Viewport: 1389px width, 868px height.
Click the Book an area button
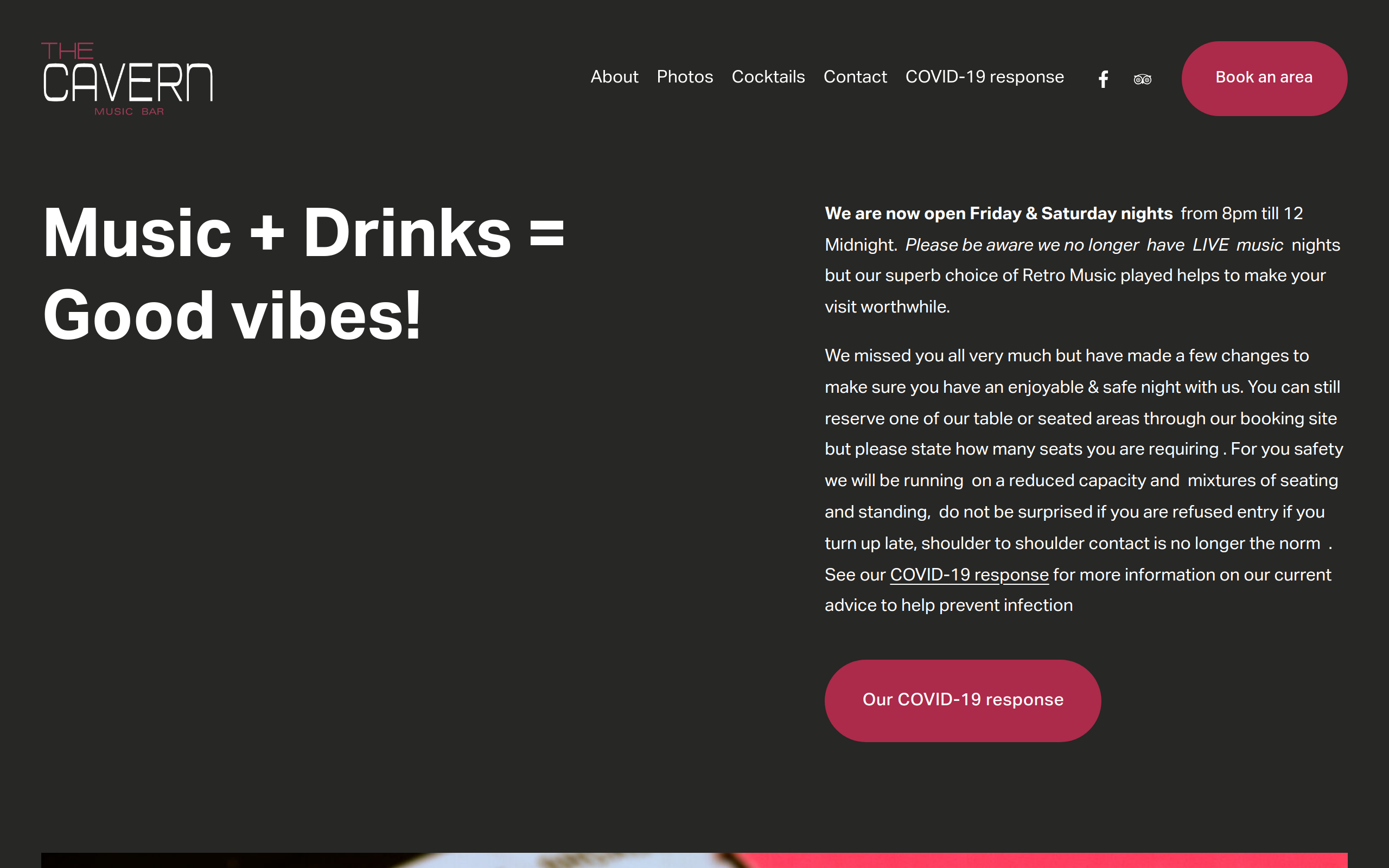coord(1264,78)
